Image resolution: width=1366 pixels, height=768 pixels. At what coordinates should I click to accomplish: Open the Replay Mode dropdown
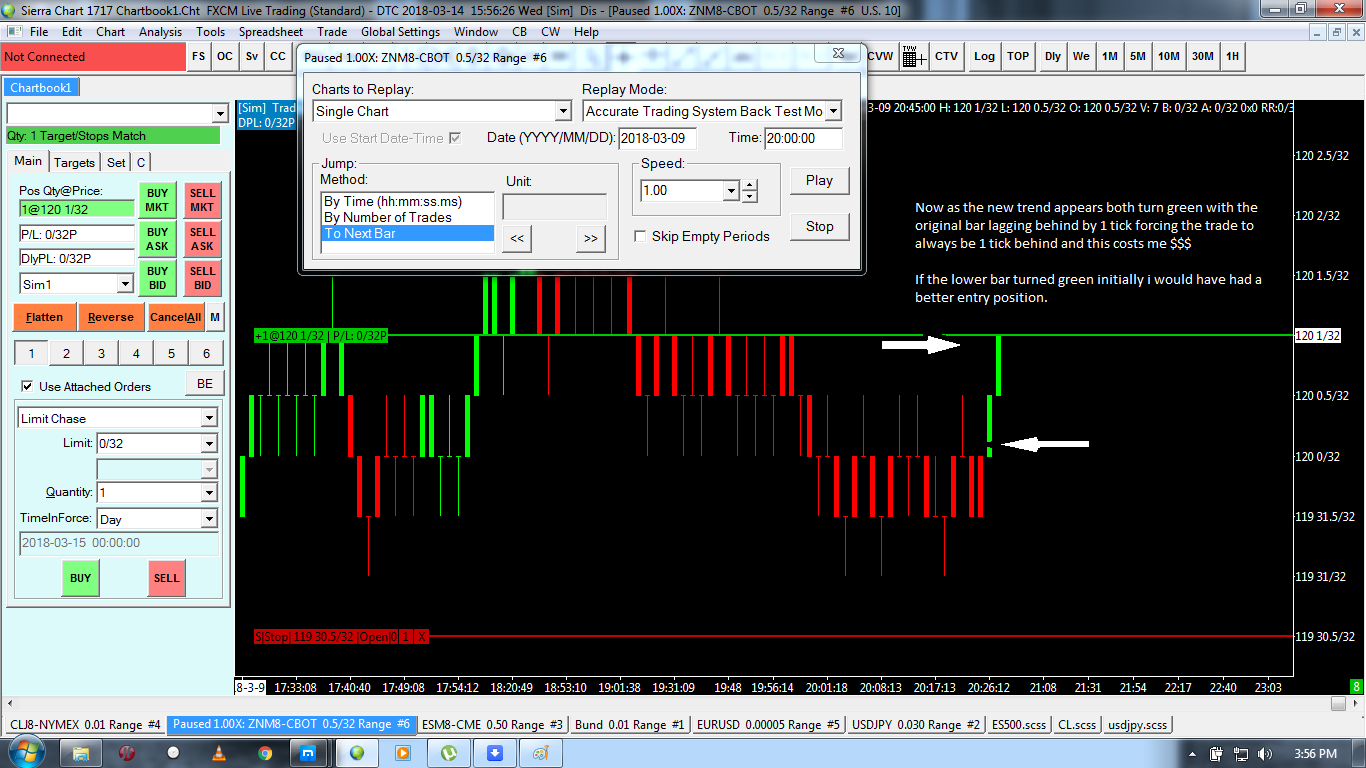tap(833, 111)
